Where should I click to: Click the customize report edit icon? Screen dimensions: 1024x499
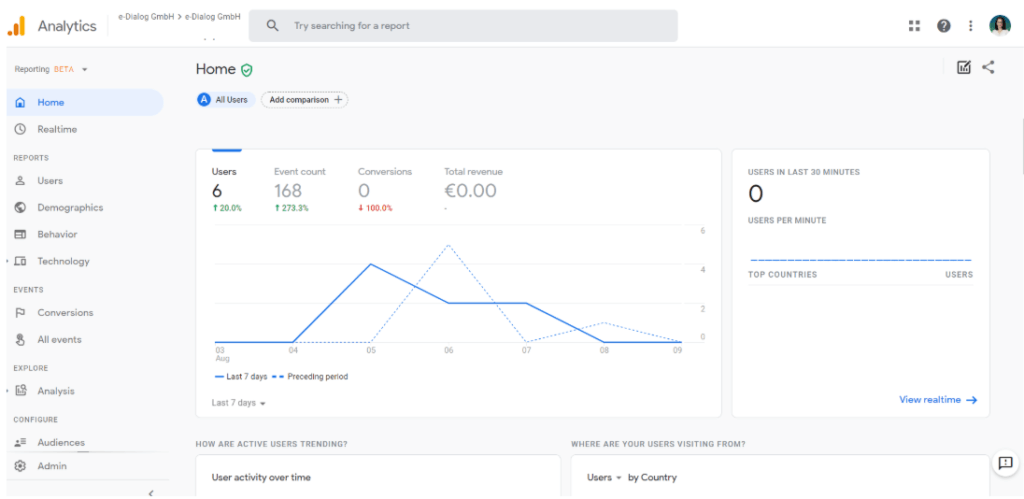coord(963,68)
